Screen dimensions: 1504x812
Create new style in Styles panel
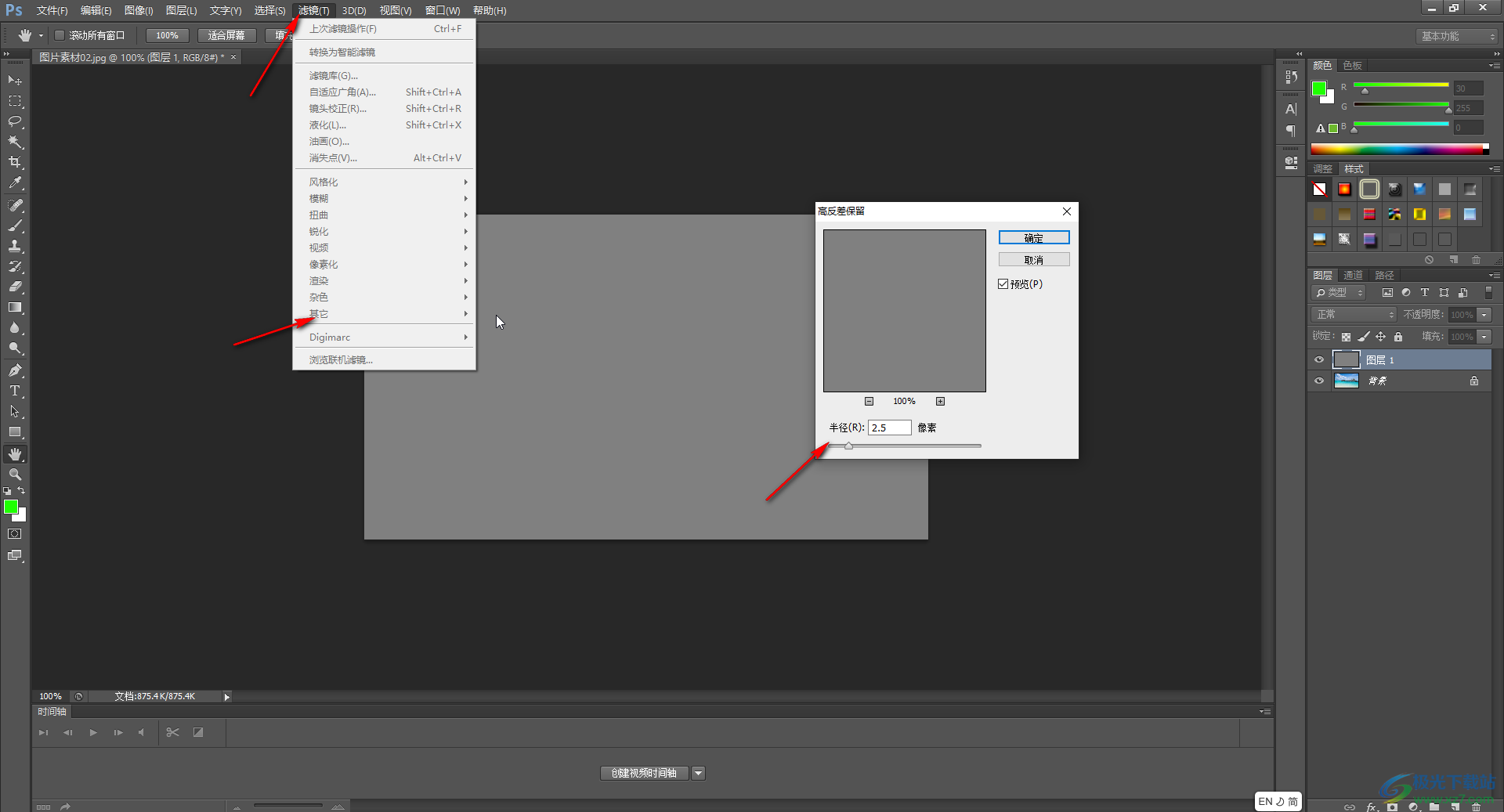click(1454, 260)
